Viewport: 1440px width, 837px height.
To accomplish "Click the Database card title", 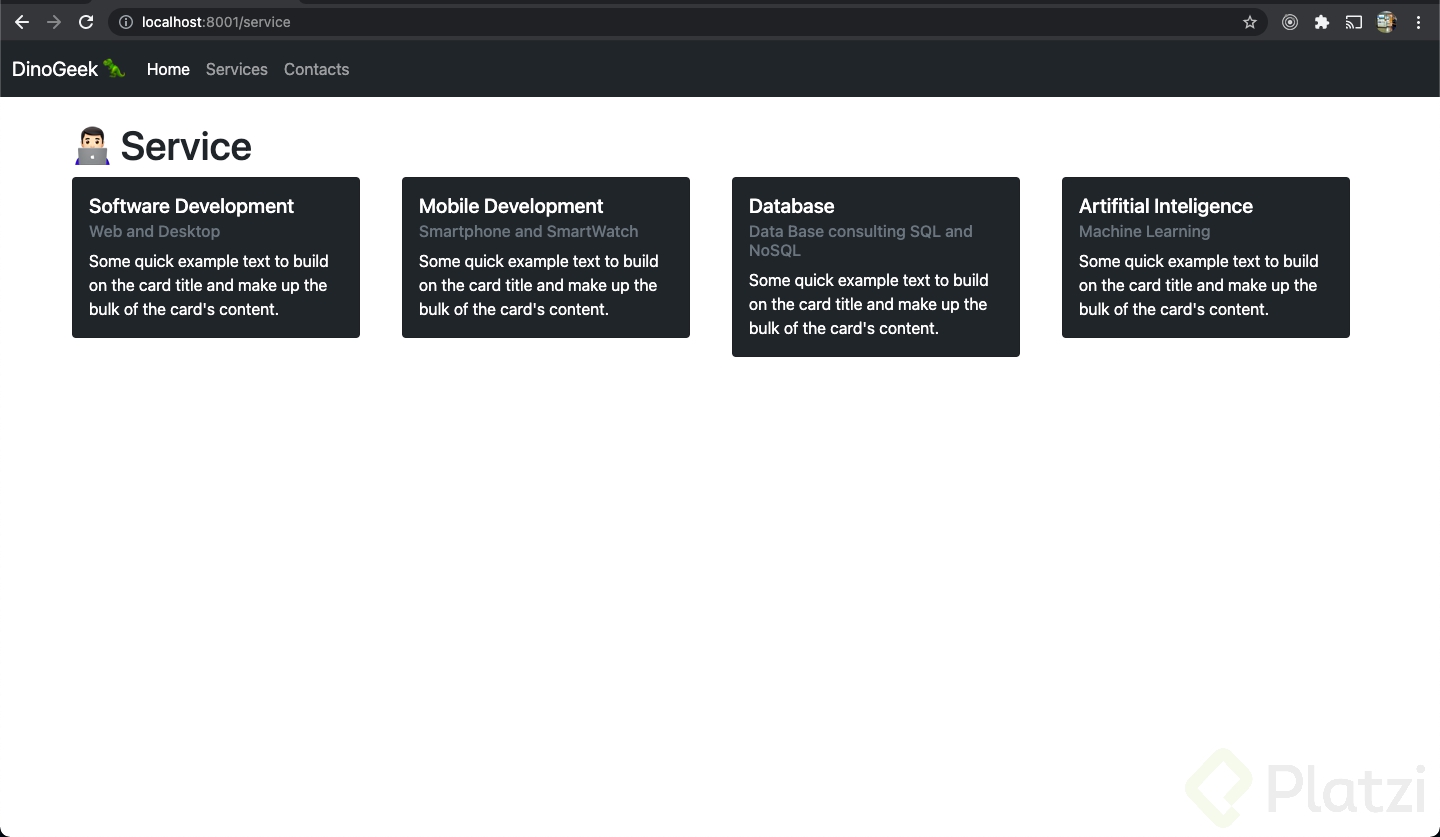I will click(x=791, y=206).
